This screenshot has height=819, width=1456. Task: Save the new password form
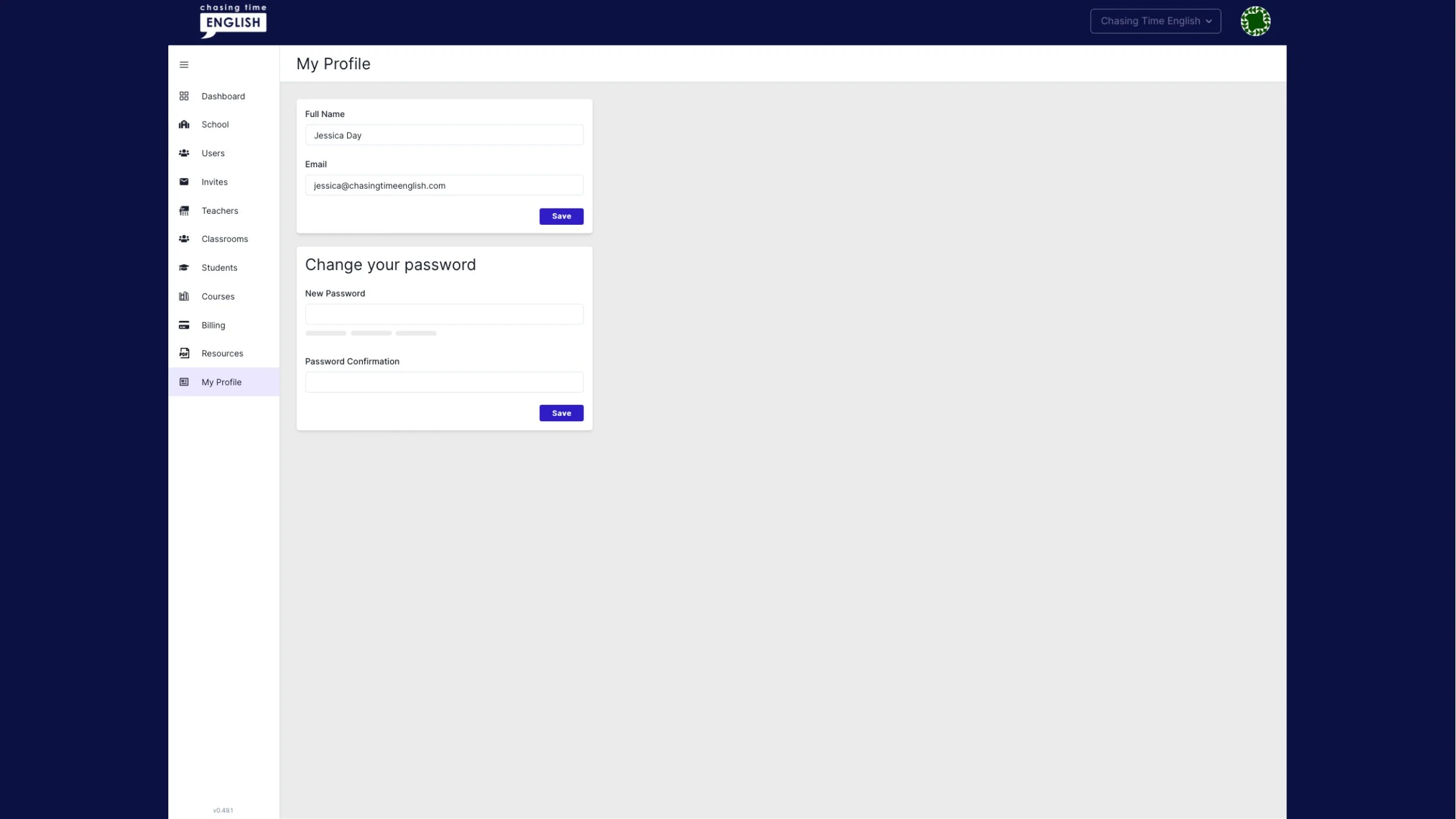click(561, 413)
